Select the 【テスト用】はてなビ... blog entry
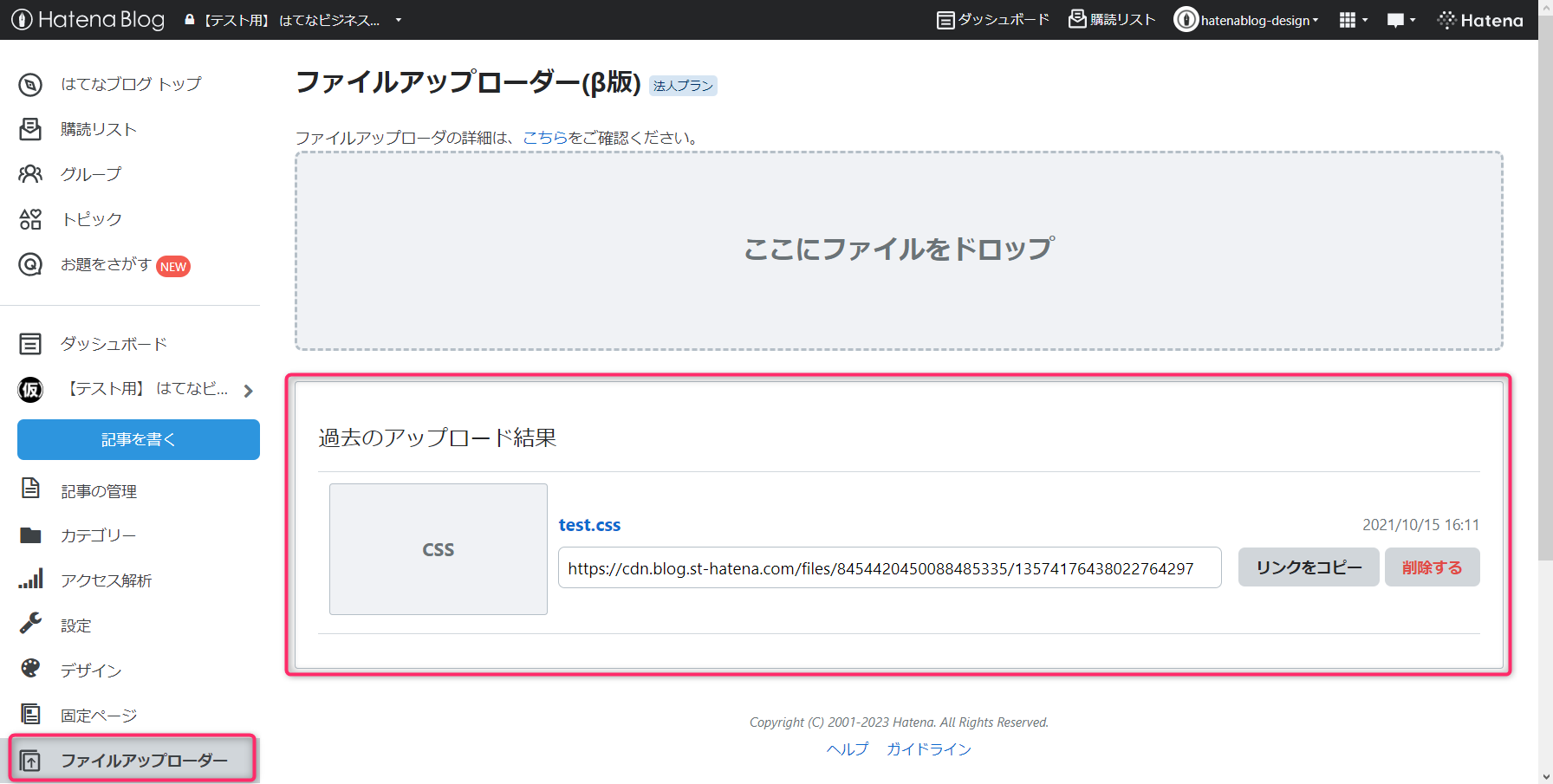The height and width of the screenshot is (784, 1553). 146,389
